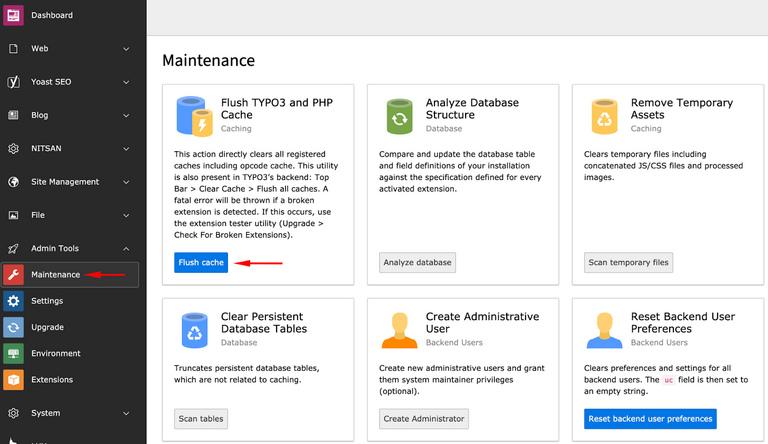Click the Environment module icon
Viewport: 768px width, 444px height.
pyautogui.click(x=13, y=354)
